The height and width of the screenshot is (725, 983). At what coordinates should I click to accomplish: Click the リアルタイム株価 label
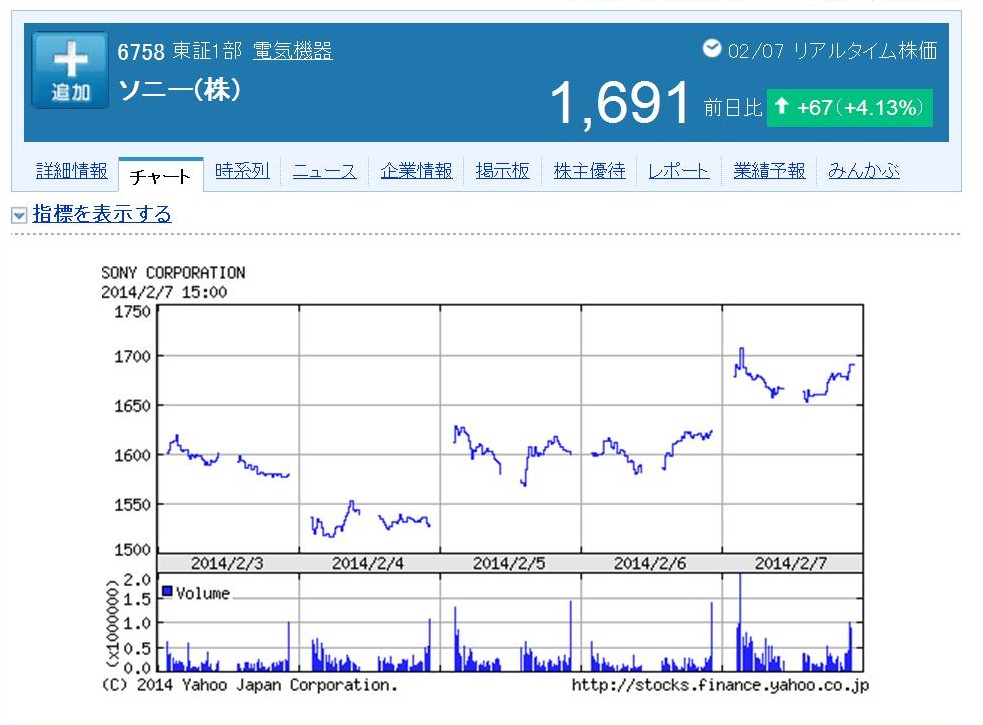coord(865,50)
